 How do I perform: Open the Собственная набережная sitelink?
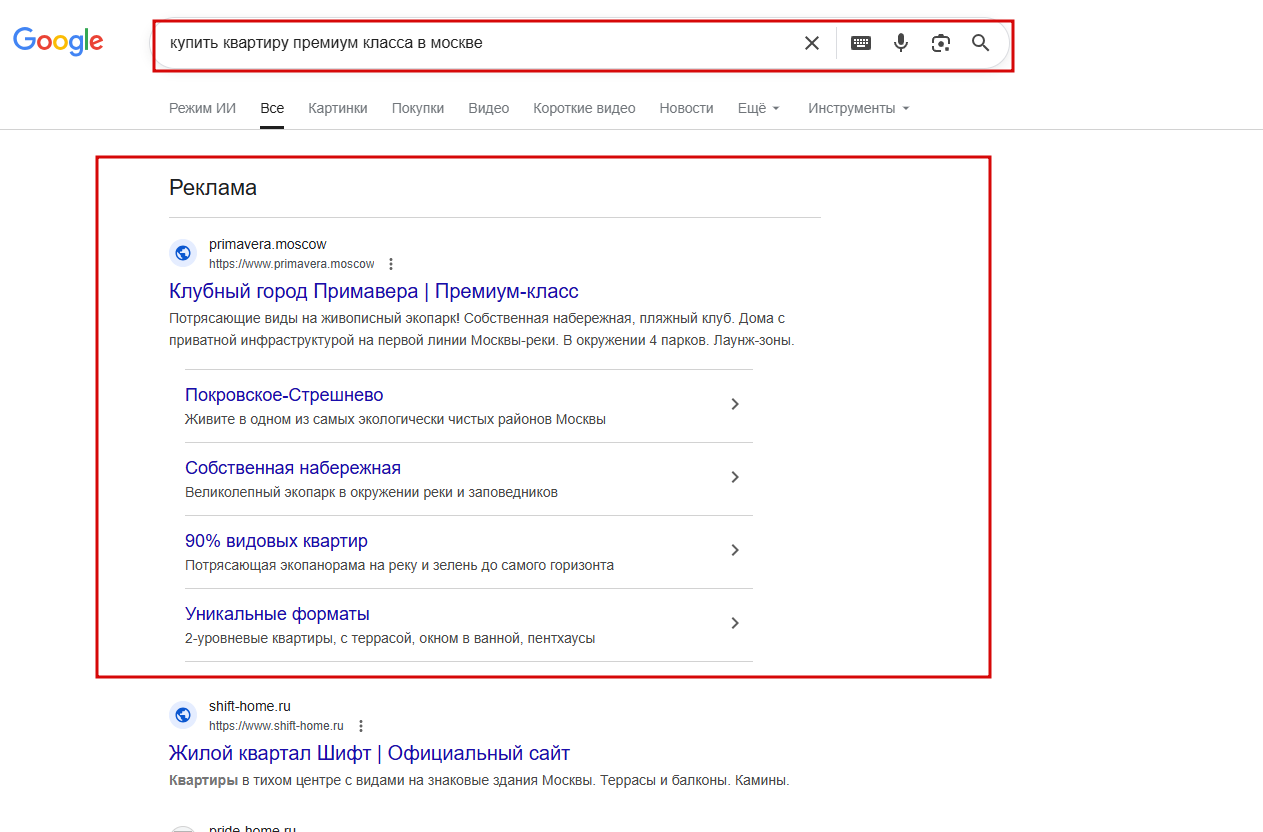coord(293,468)
